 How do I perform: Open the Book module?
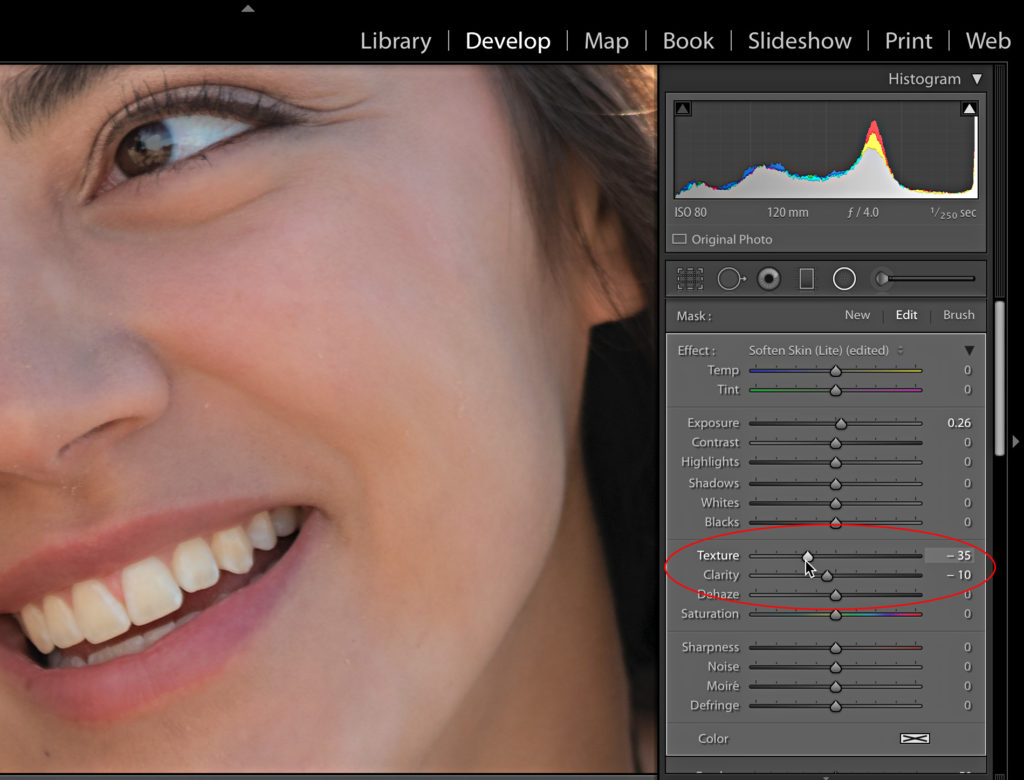tap(688, 41)
